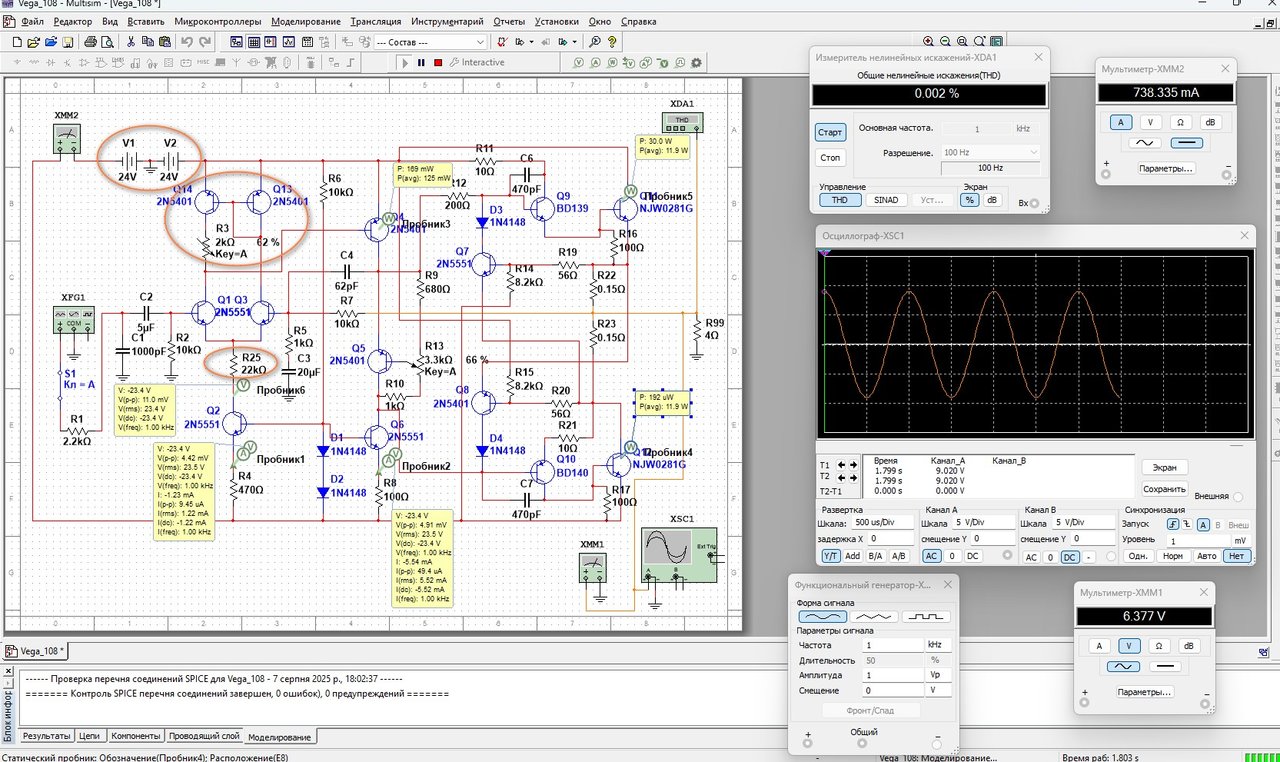Select dB display on distortion analyzer
The width and height of the screenshot is (1280, 762).
(x=992, y=199)
